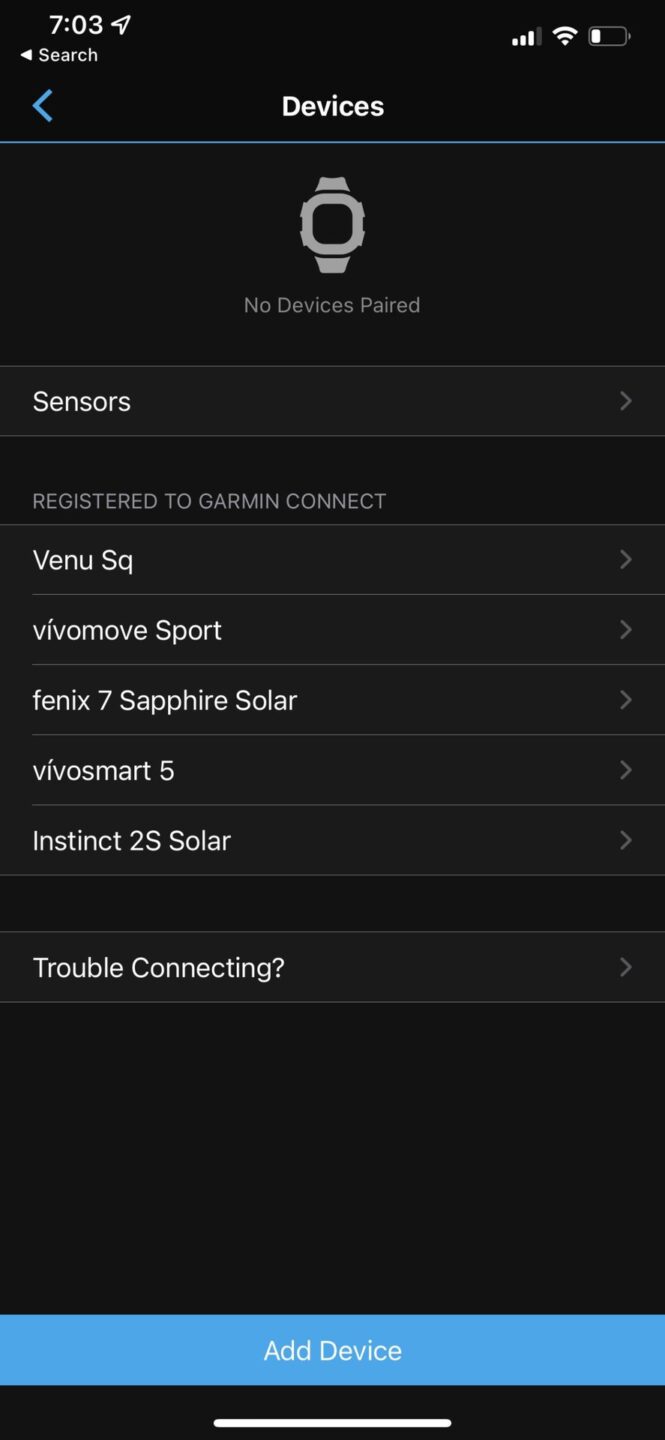Image resolution: width=665 pixels, height=1440 pixels.
Task: Open the vívosmart 5 disclosure arrow
Action: (x=626, y=770)
